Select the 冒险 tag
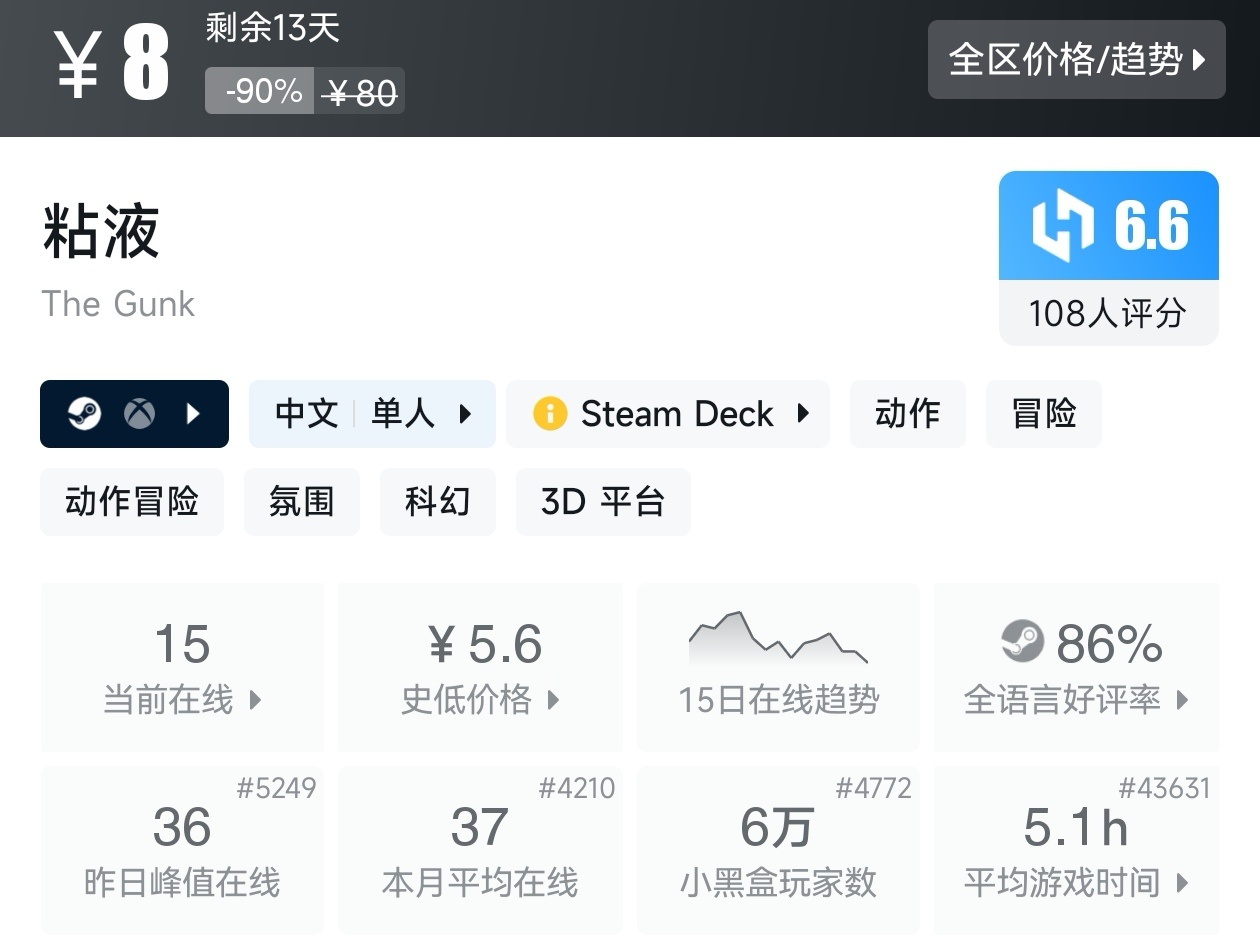 click(x=1043, y=414)
